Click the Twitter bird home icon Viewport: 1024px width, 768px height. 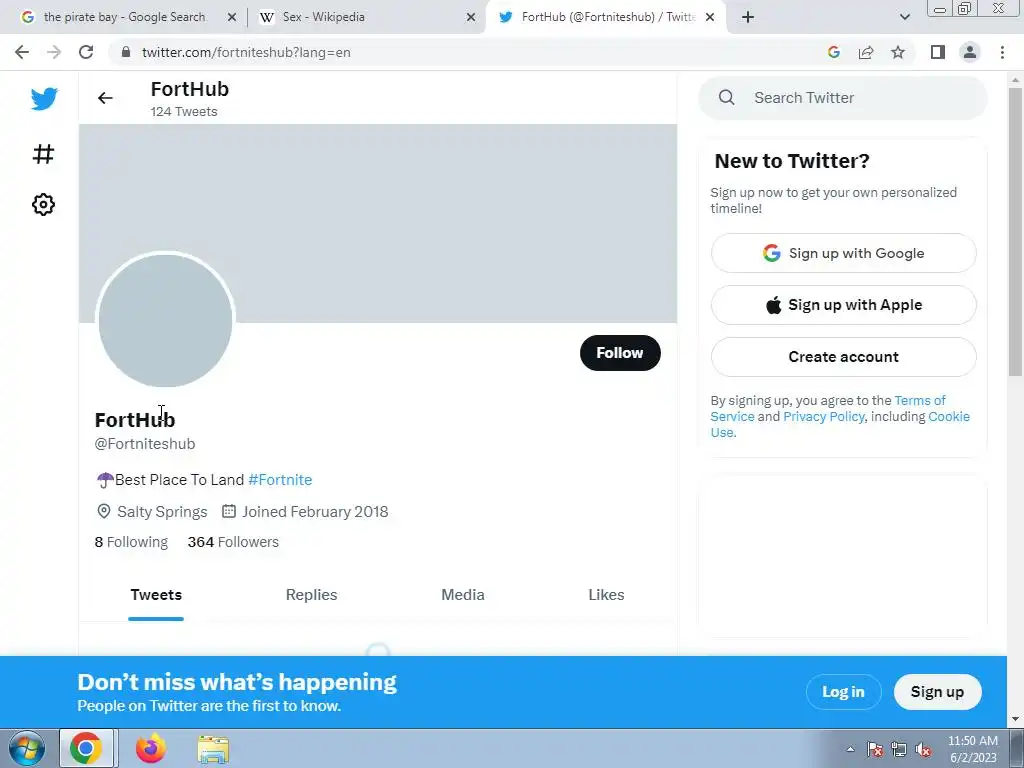click(x=44, y=99)
